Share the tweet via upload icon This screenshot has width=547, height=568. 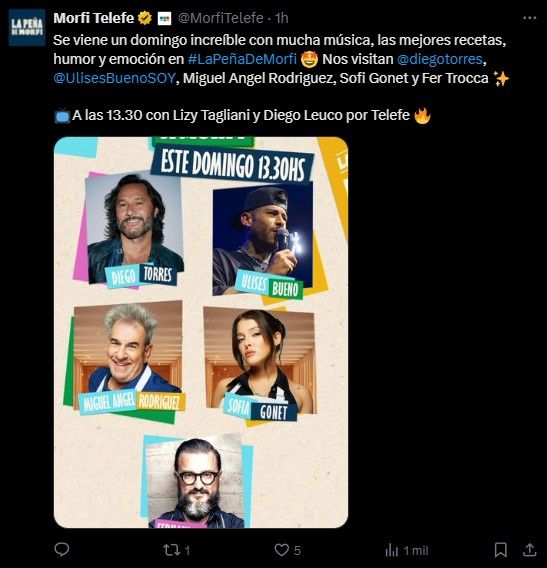tap(529, 550)
